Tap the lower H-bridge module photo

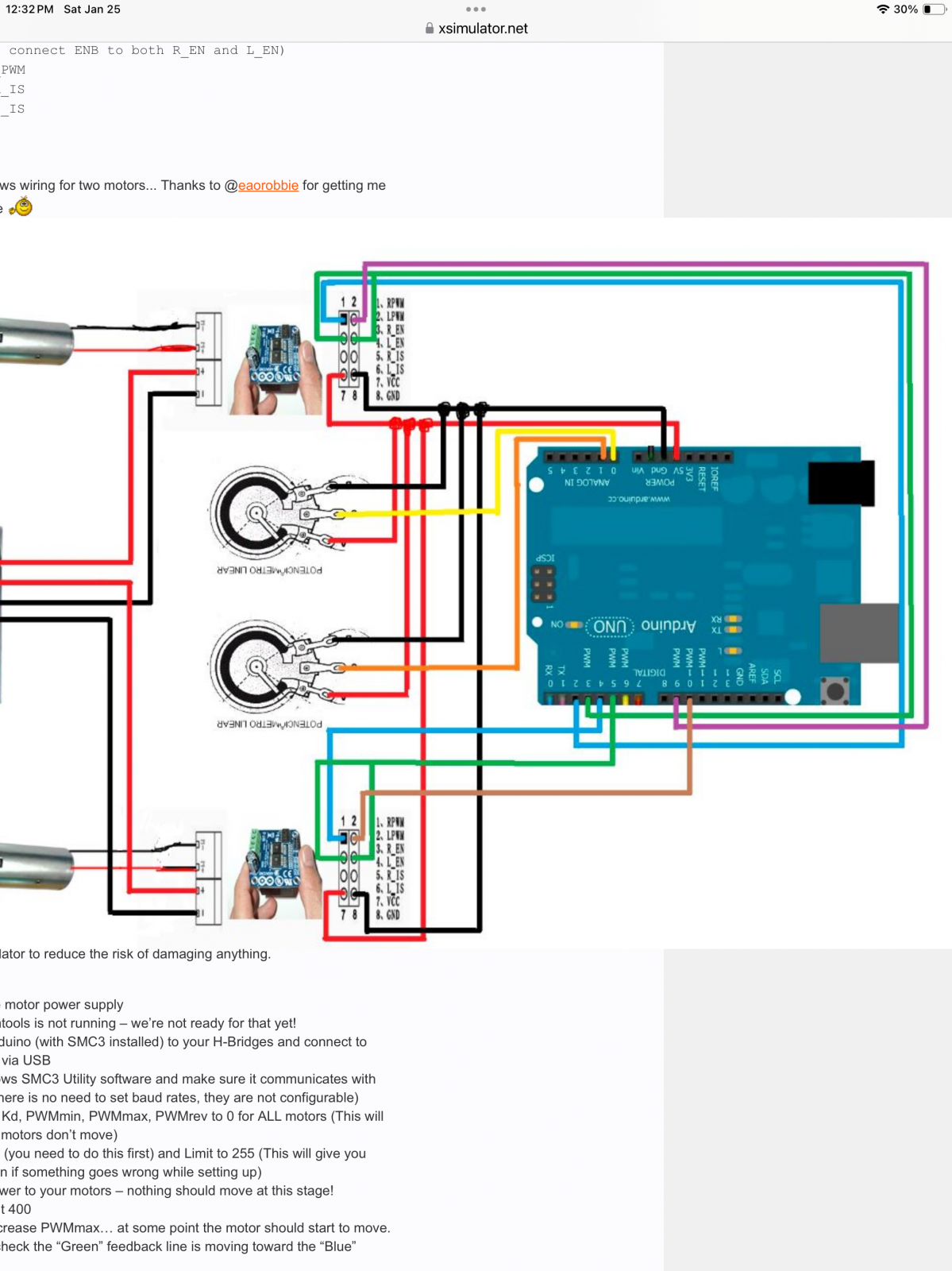[276, 873]
